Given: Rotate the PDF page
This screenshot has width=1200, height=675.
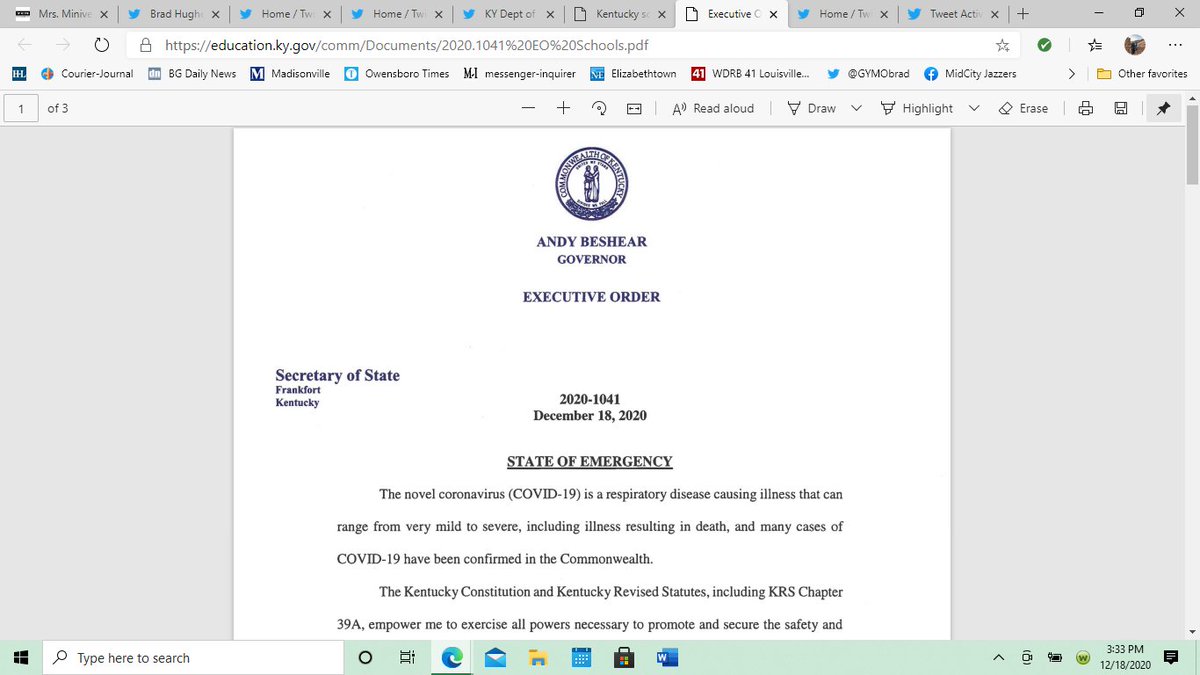Looking at the screenshot, I should 599,108.
